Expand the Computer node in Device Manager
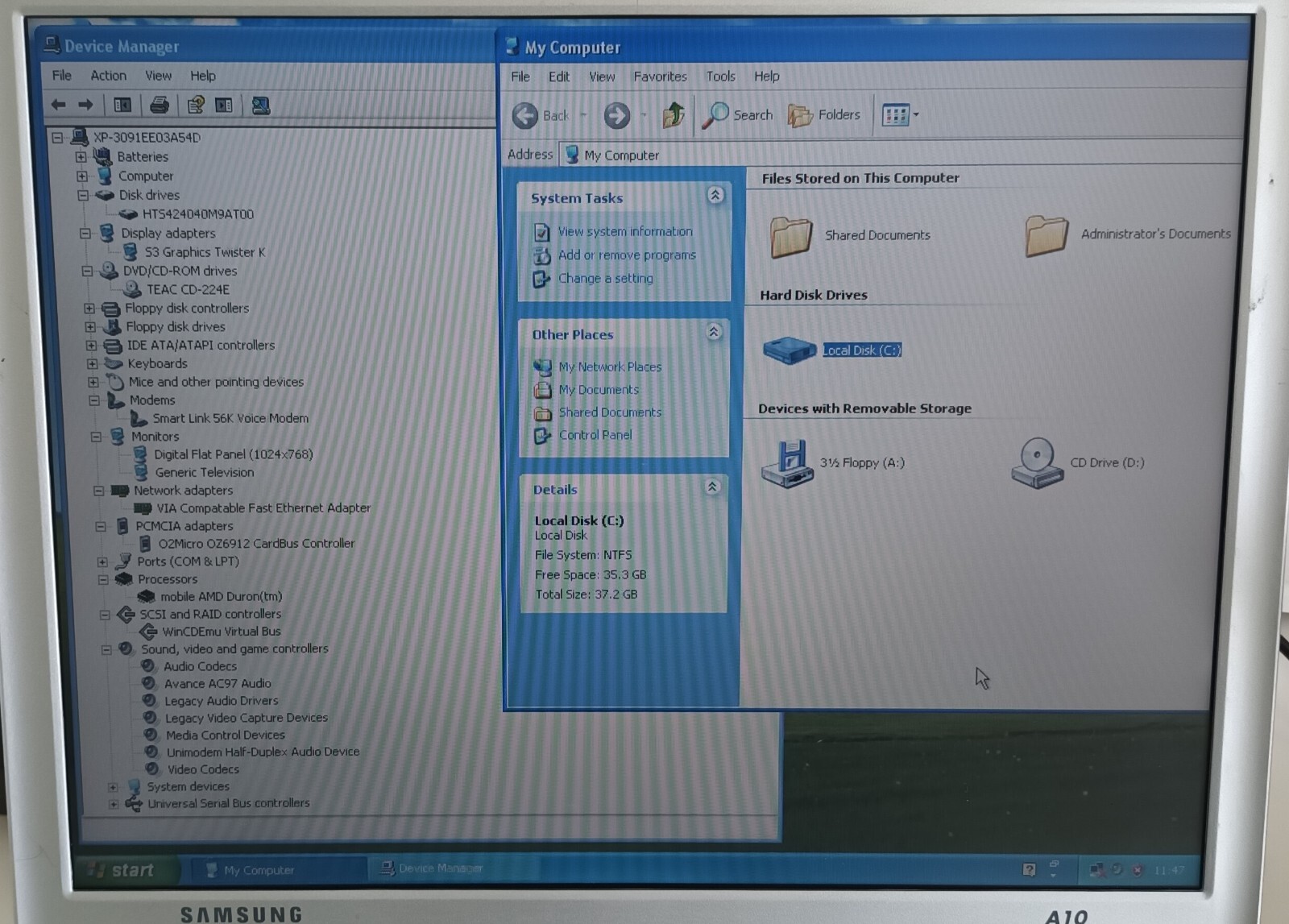Screen dimensions: 1289x924 [81, 176]
